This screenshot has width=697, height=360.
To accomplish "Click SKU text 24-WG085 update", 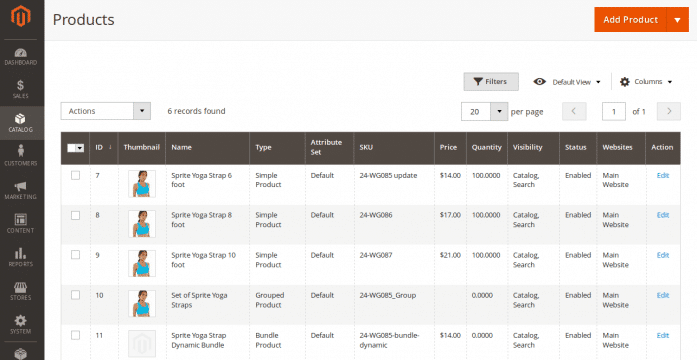I will 388,176.
